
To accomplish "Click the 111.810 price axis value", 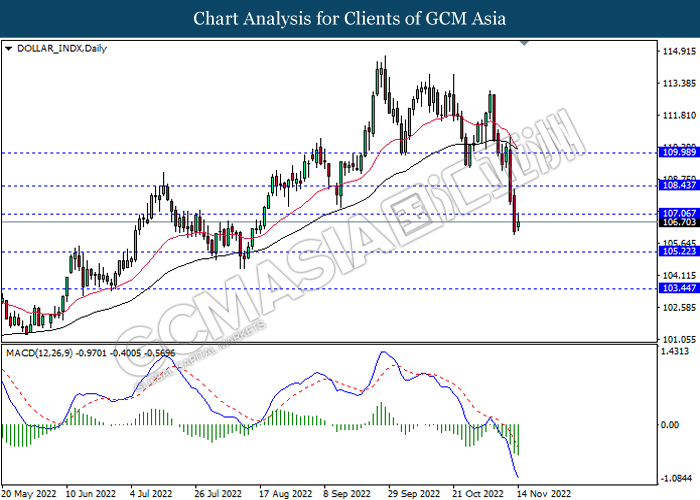I will (679, 116).
